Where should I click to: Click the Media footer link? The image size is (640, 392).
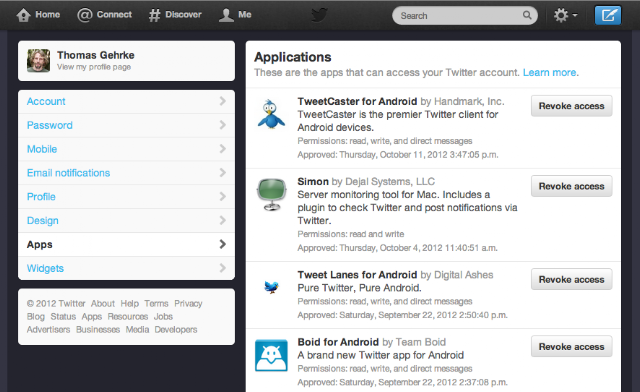click(x=137, y=330)
